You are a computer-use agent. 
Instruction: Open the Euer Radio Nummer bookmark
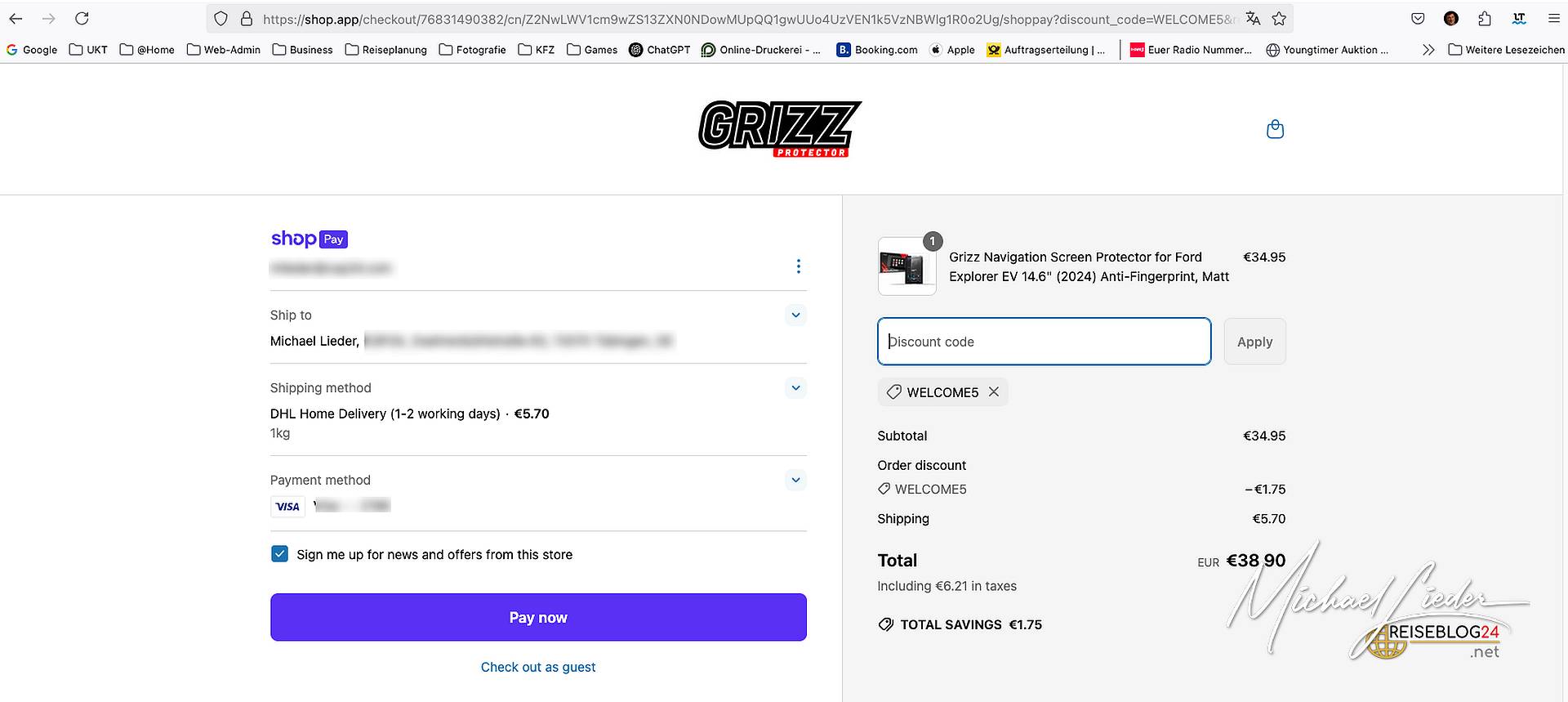[1191, 50]
